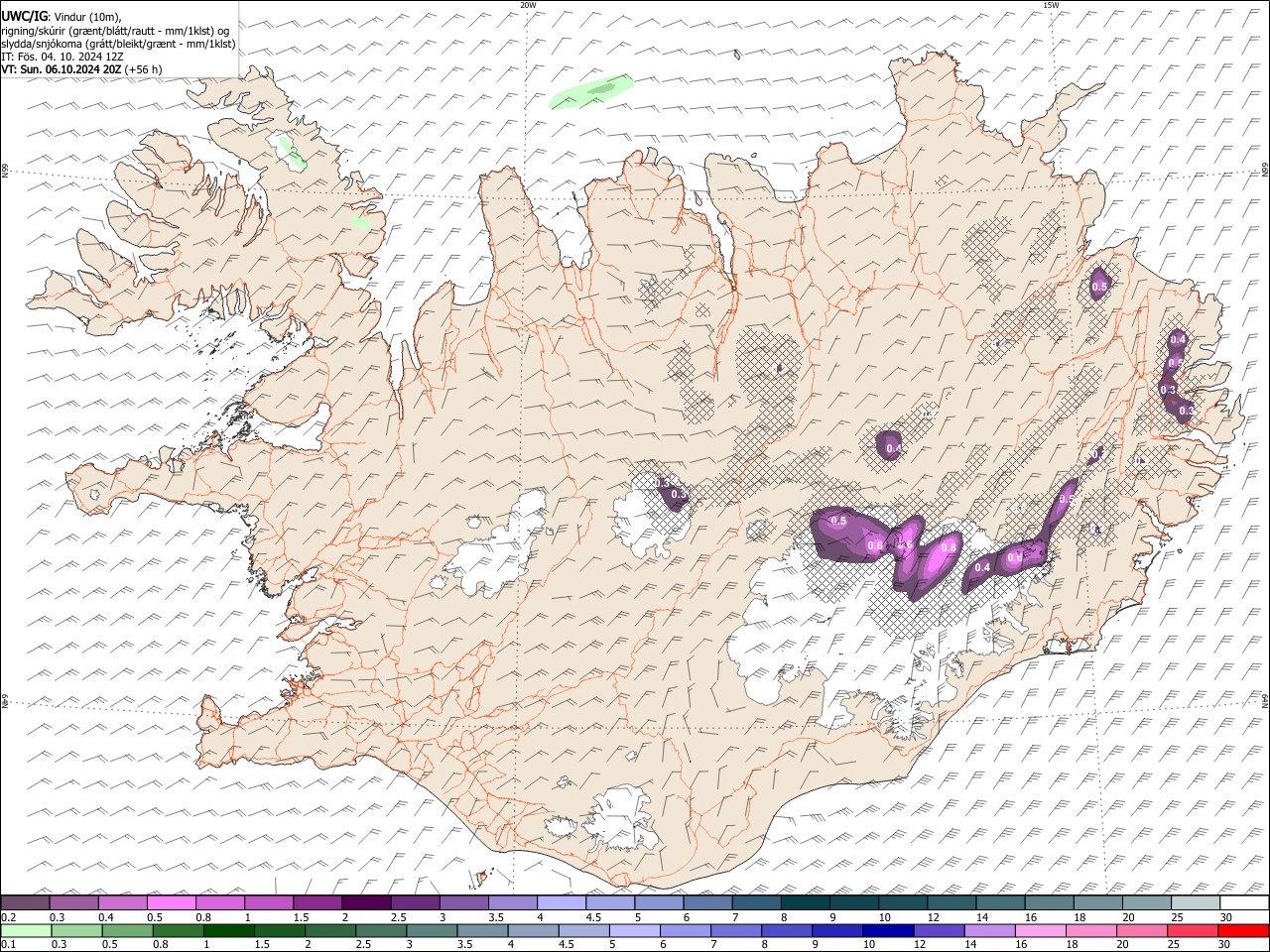Click the top legend swatch between 0.2 and 0.3
1270x952 pixels.
click(26, 902)
